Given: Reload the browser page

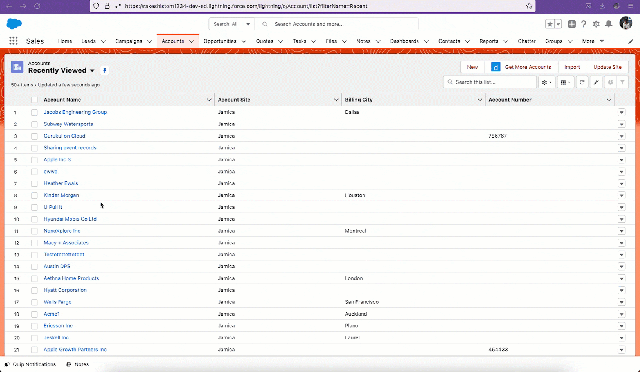Looking at the screenshot, I should click(37, 6).
